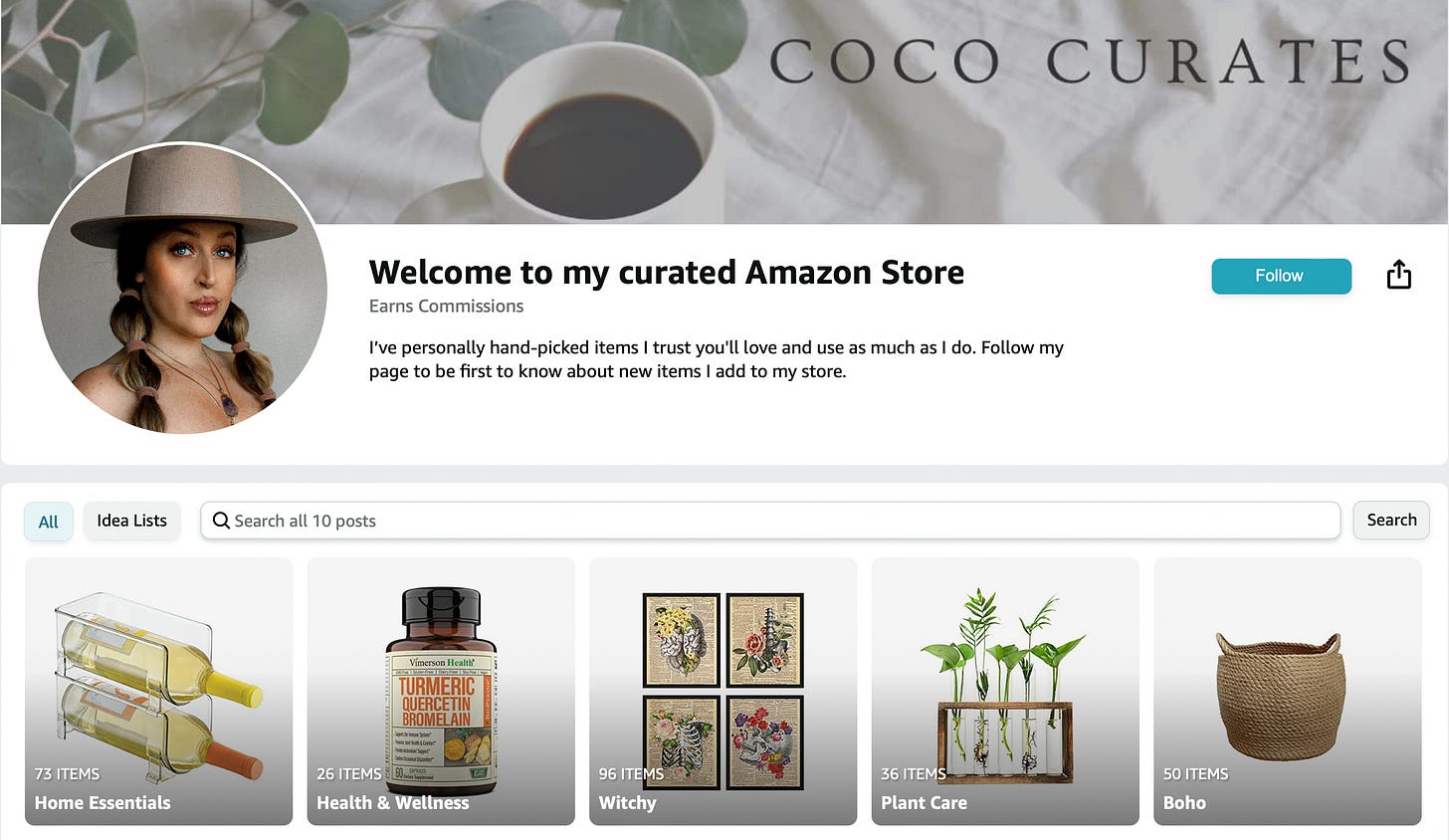Viewport: 1449px width, 840px height.
Task: Click the plant propagation station image
Action: coord(1005,687)
